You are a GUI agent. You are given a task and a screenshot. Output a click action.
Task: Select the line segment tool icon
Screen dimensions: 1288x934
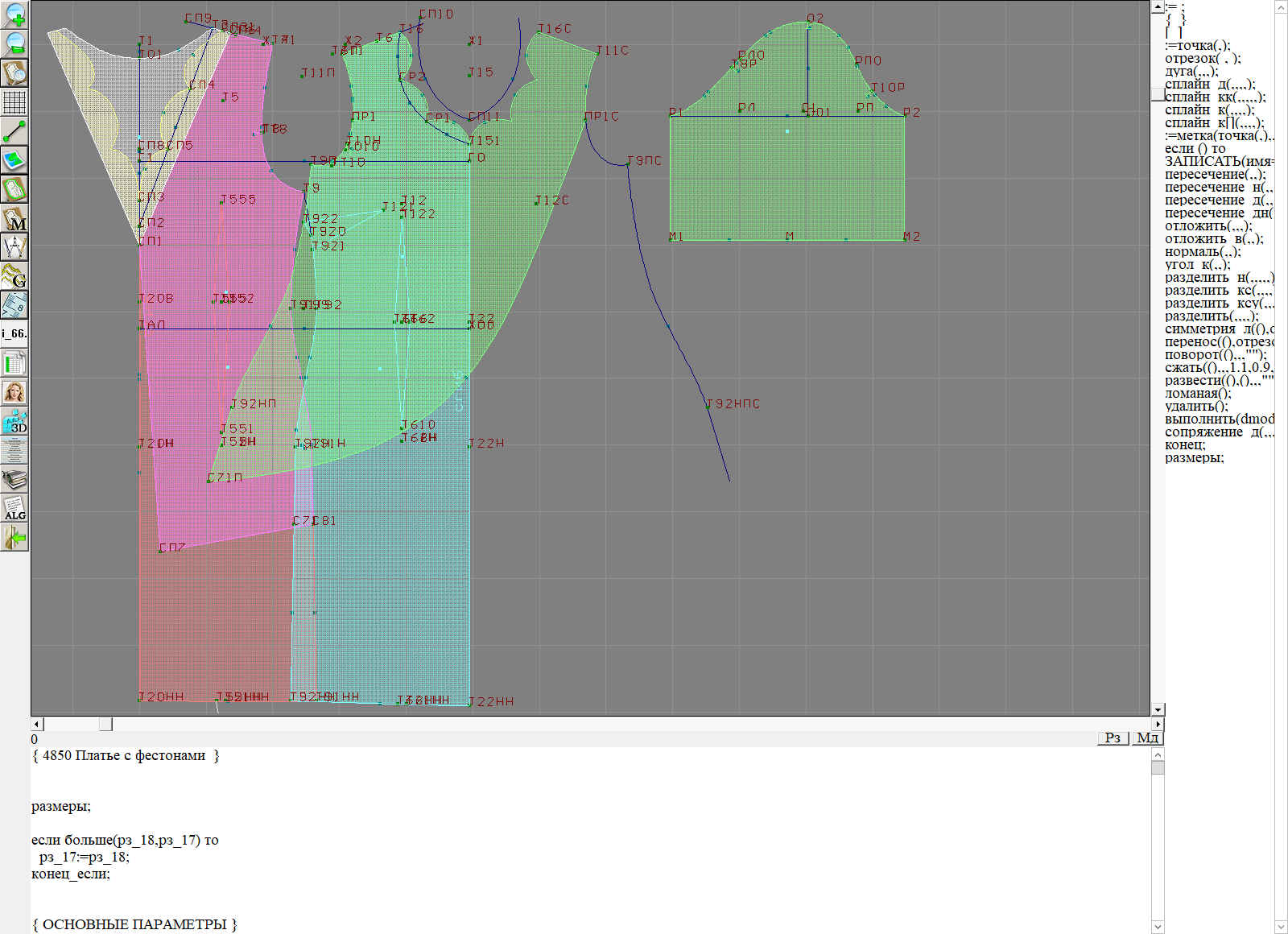point(14,131)
